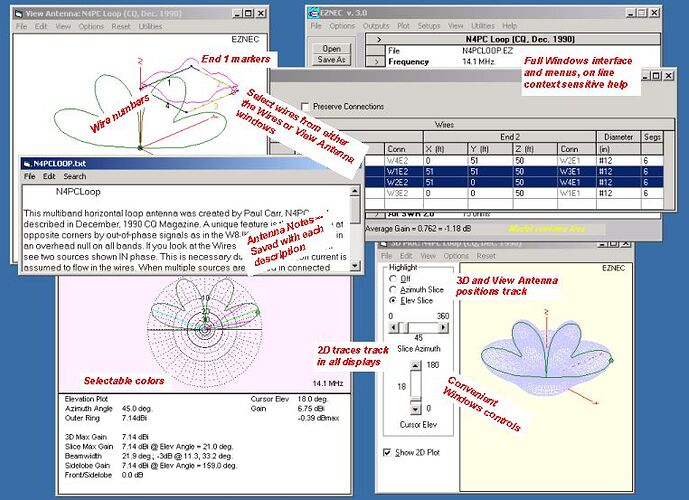Click the EZNEC v. 3.0 title bar icon
The width and height of the screenshot is (689, 500).
coord(313,13)
